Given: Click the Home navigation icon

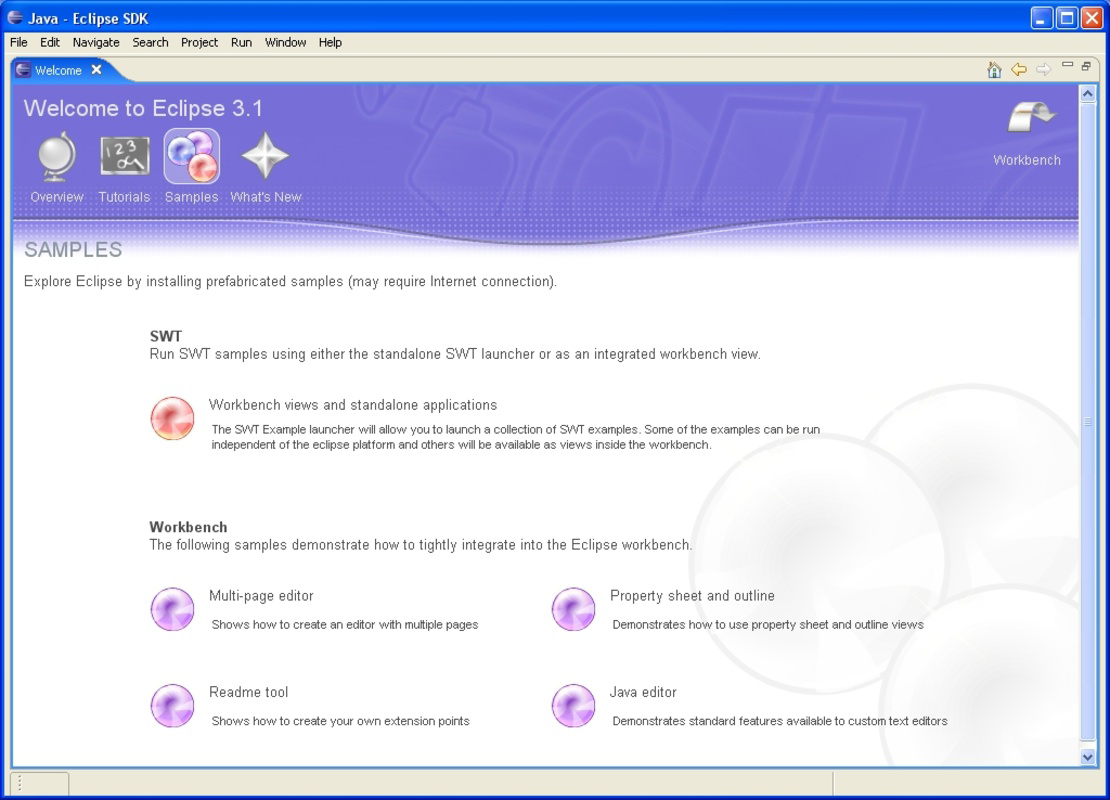Looking at the screenshot, I should 996,69.
